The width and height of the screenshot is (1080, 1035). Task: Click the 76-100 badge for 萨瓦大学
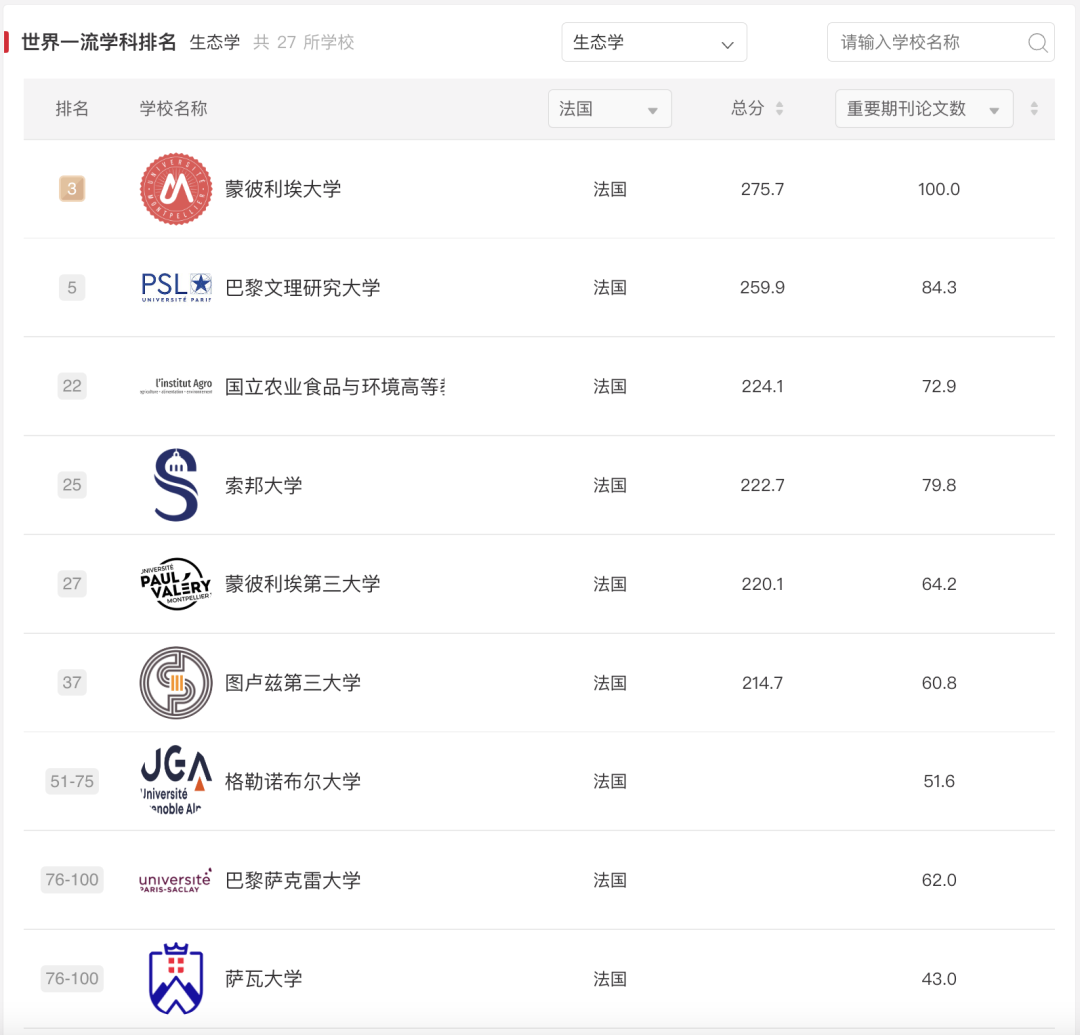(x=72, y=979)
